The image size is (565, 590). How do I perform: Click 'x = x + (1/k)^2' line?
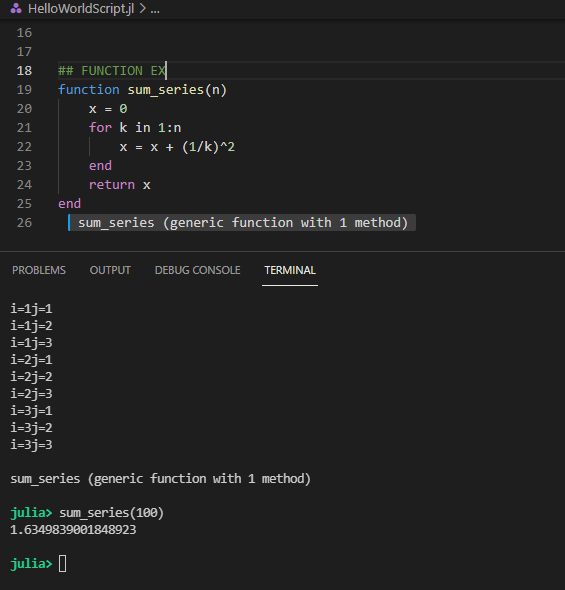pos(177,147)
